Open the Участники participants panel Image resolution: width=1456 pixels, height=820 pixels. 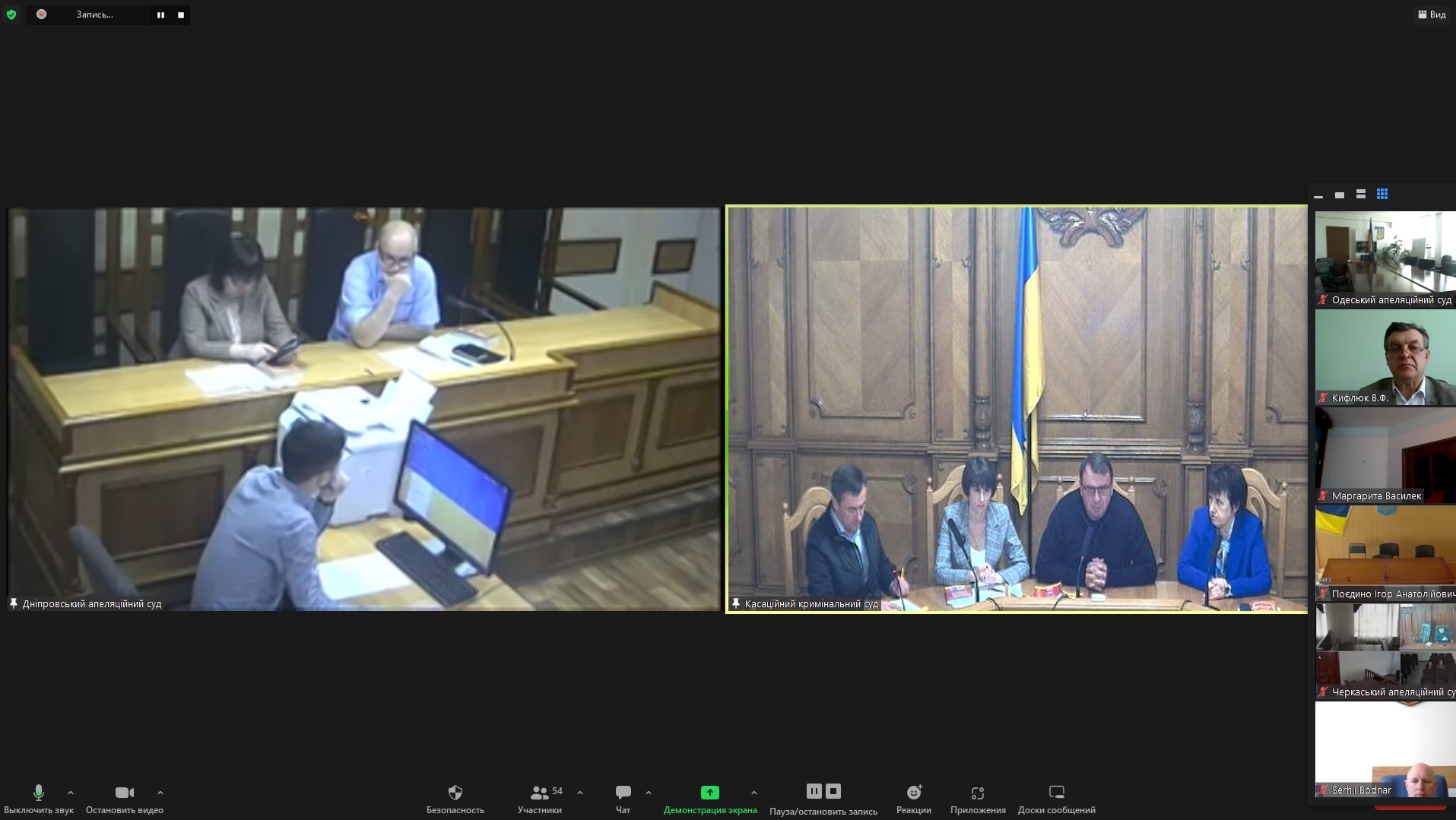coord(540,793)
